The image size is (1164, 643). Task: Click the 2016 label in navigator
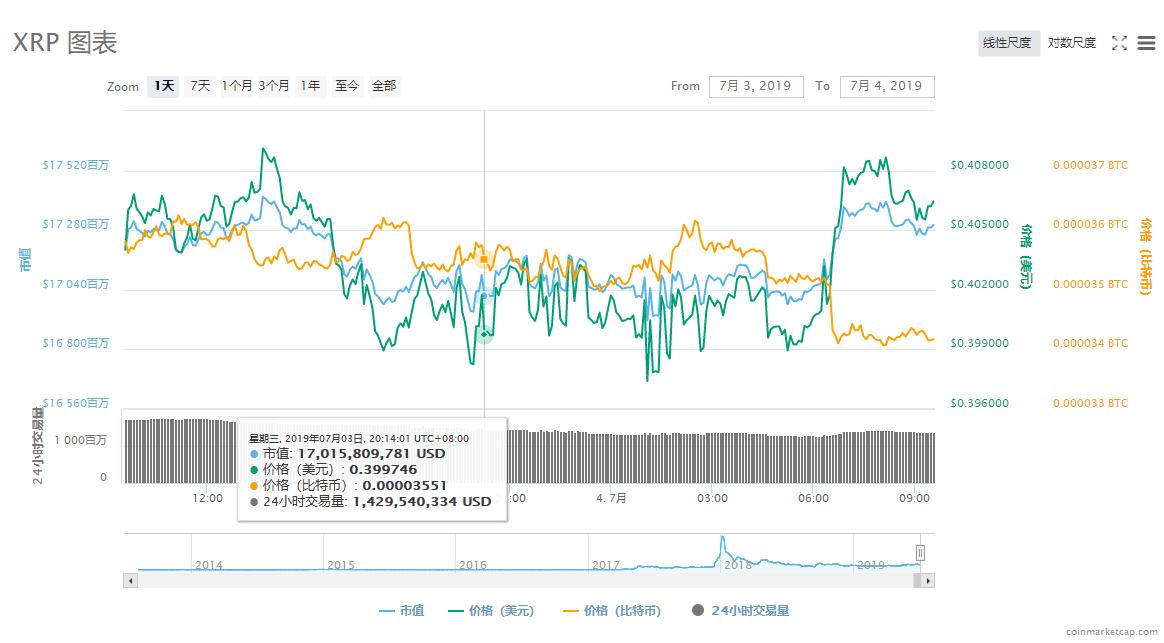(473, 565)
